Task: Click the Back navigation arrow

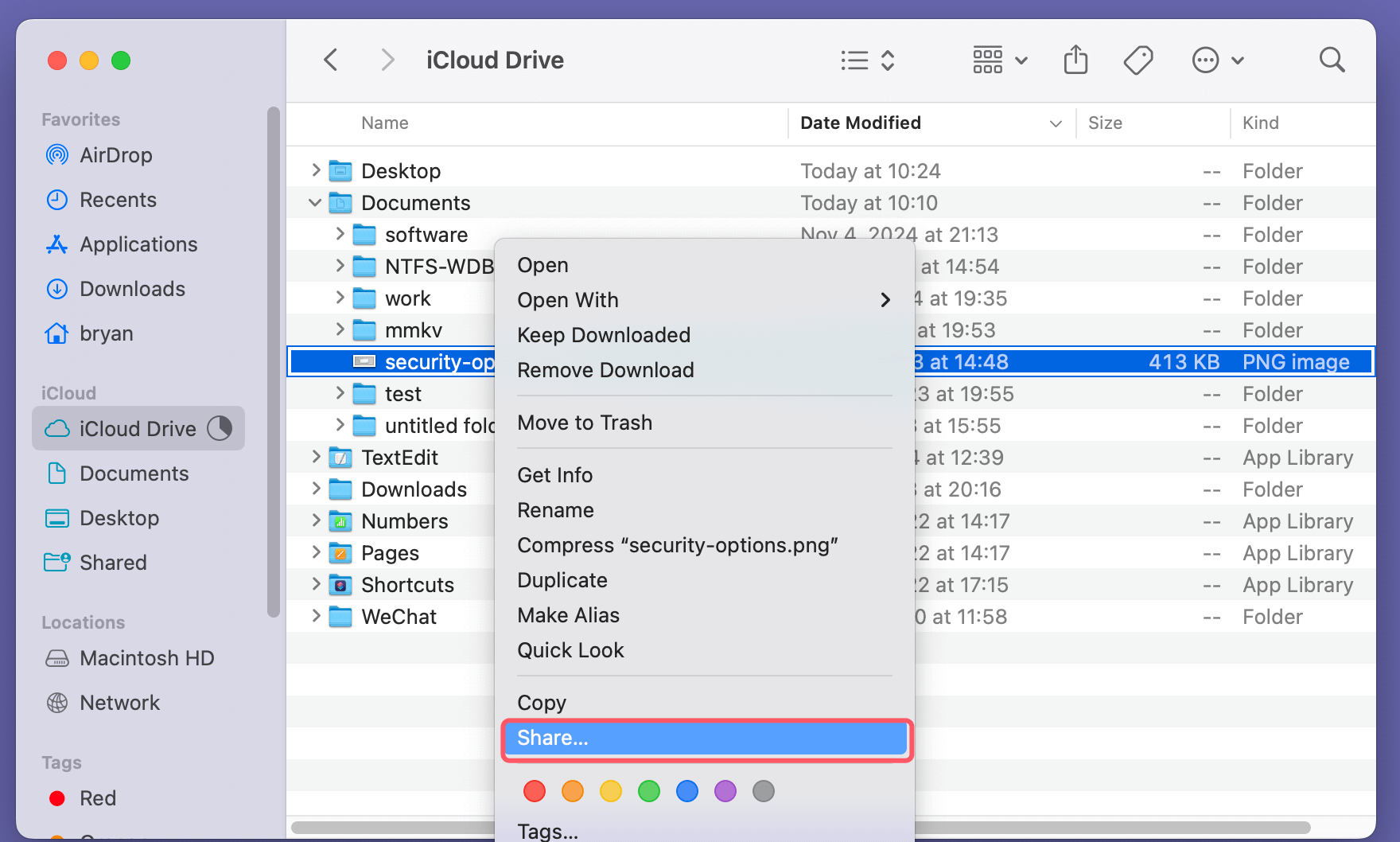Action: click(331, 60)
